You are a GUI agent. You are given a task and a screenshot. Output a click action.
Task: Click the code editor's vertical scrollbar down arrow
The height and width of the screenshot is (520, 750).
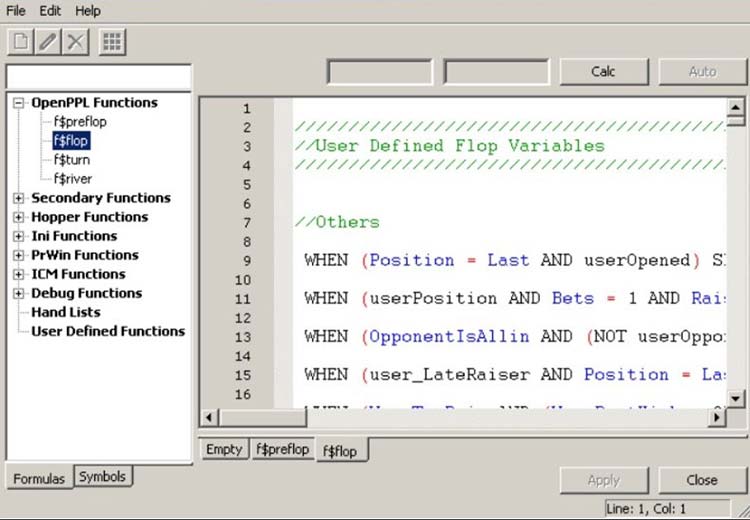click(x=736, y=398)
